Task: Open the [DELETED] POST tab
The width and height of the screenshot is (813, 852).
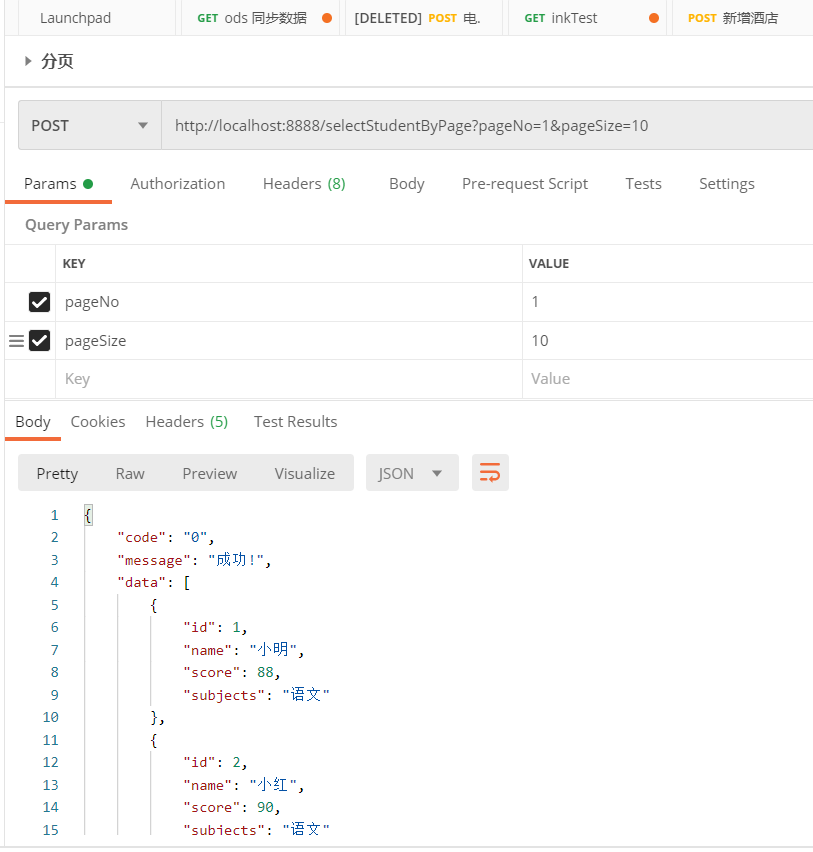Action: (x=424, y=18)
